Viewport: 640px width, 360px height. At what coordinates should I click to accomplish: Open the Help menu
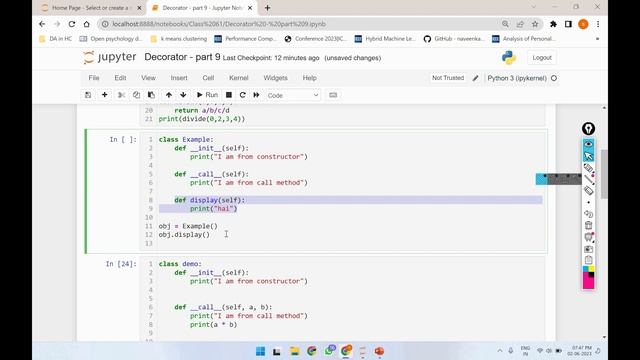pyautogui.click(x=309, y=78)
